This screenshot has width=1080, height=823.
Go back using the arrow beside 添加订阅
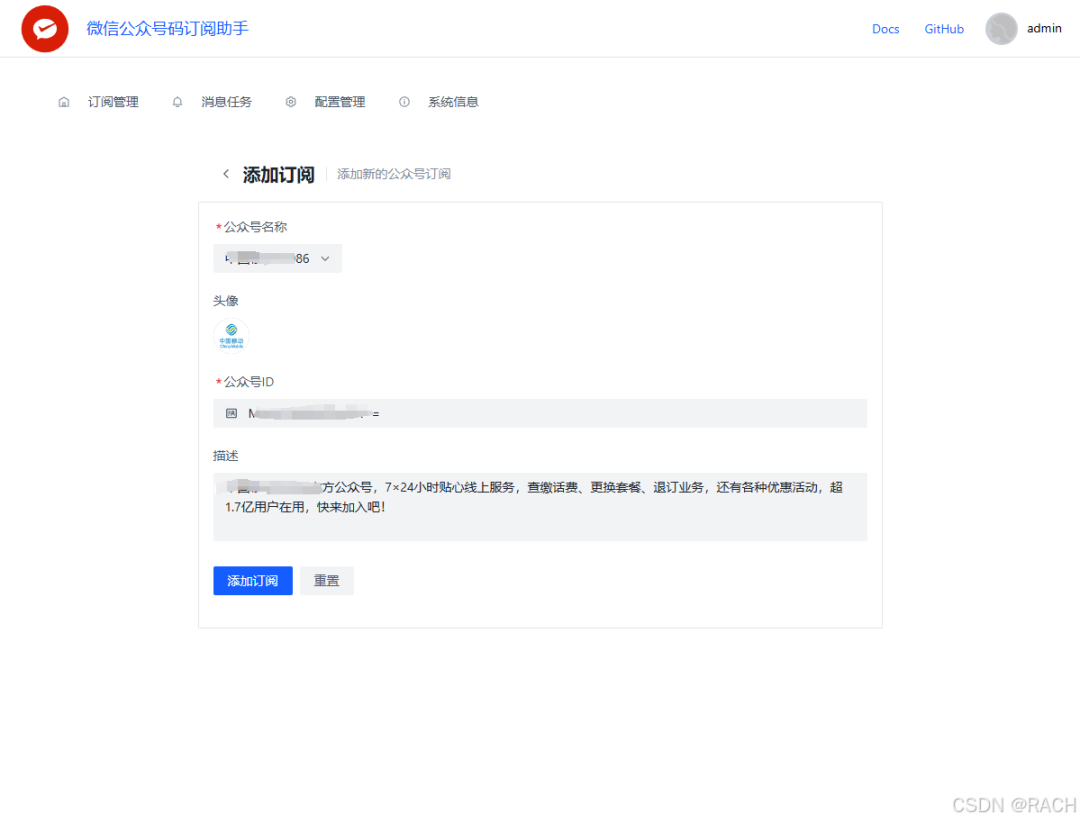coord(226,173)
